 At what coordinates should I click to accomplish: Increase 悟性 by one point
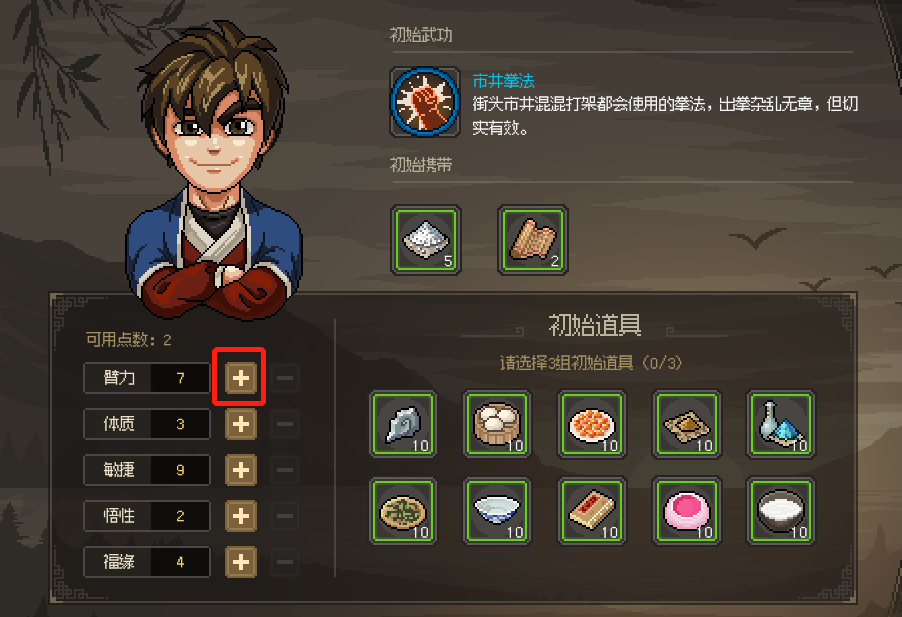[240, 516]
